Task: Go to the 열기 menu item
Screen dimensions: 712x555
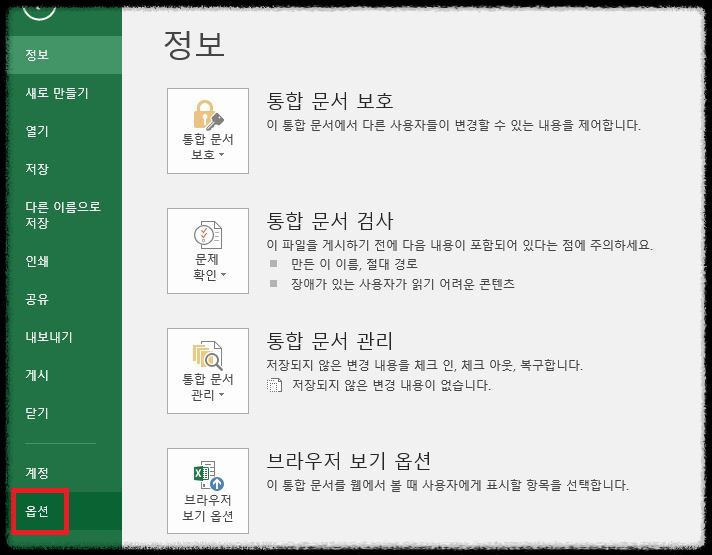Action: point(64,131)
